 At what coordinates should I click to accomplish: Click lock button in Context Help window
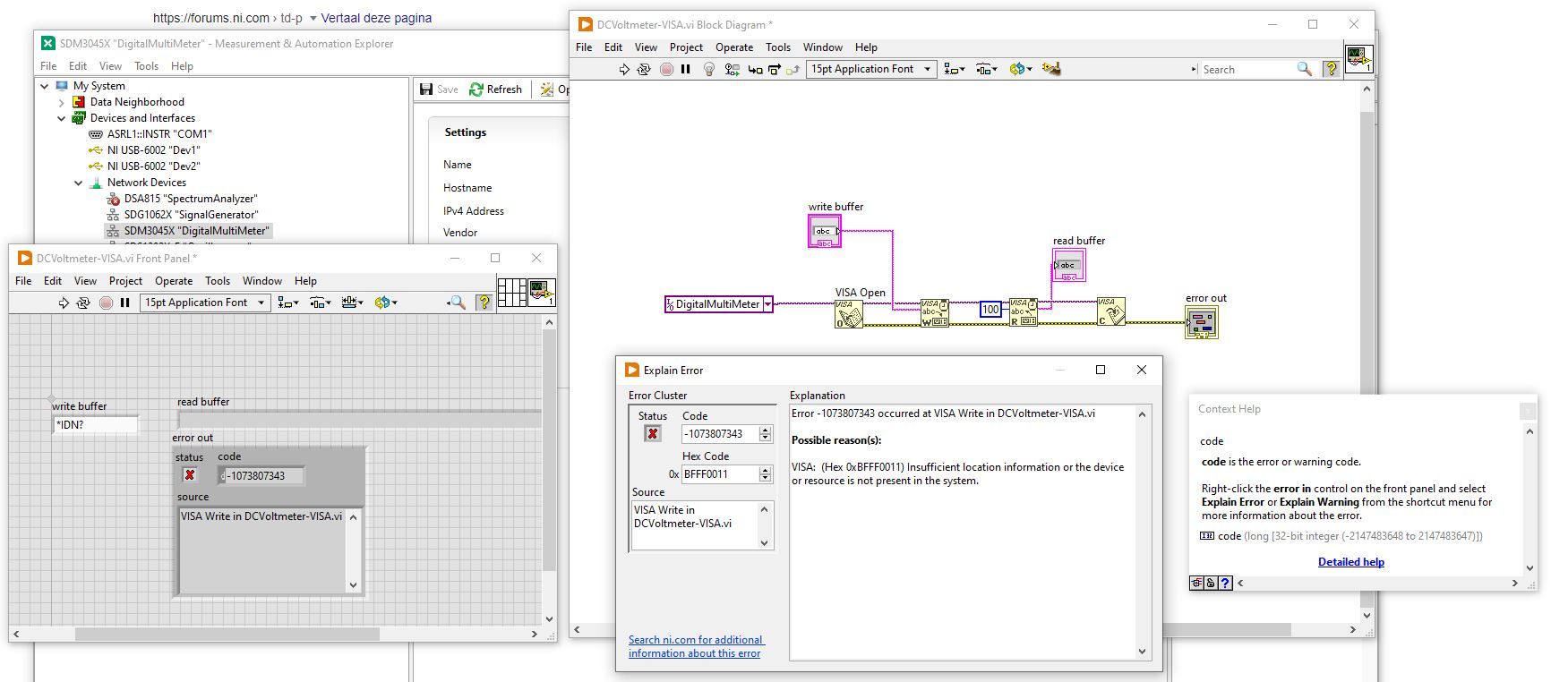coord(1211,583)
